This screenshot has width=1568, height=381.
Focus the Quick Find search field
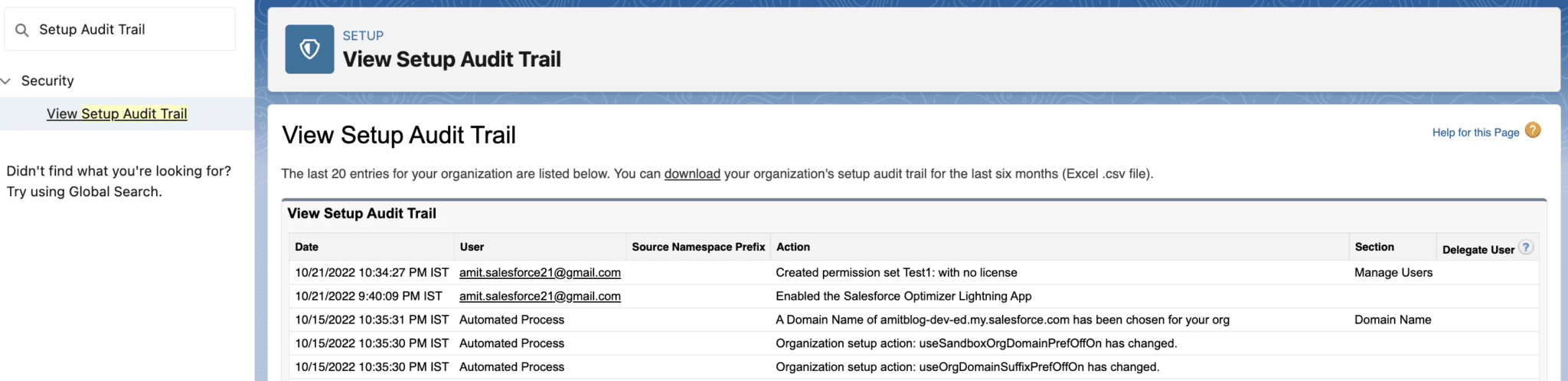click(x=130, y=30)
